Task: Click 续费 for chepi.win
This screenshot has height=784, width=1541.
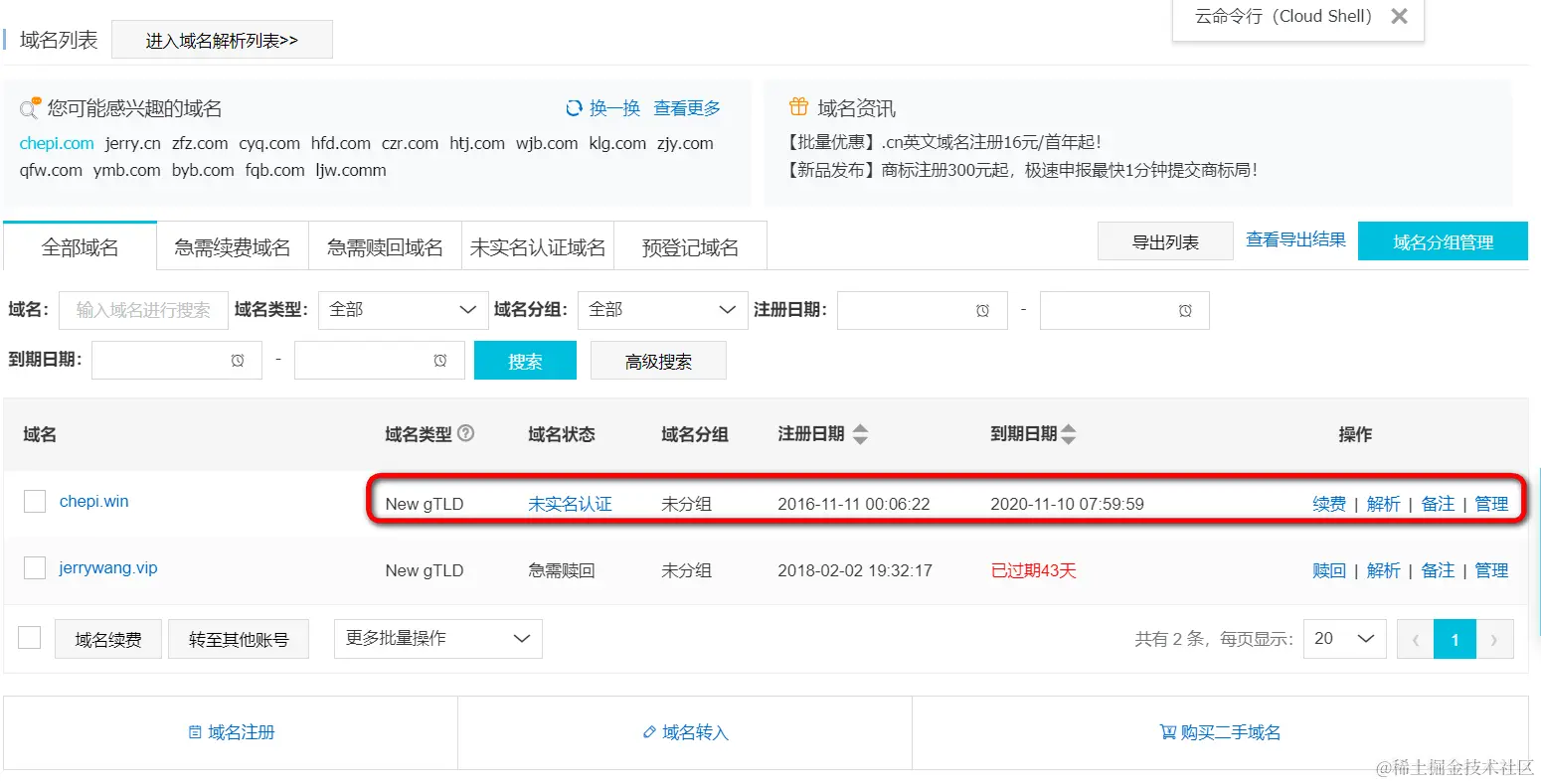Action: coord(1329,504)
